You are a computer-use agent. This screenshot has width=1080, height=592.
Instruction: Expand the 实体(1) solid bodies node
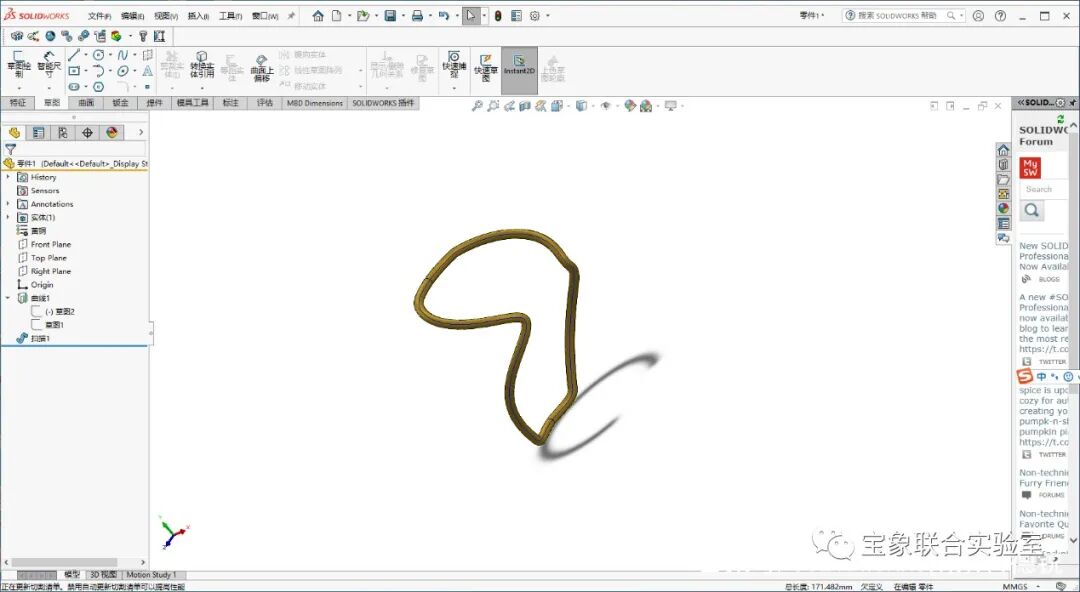8,217
